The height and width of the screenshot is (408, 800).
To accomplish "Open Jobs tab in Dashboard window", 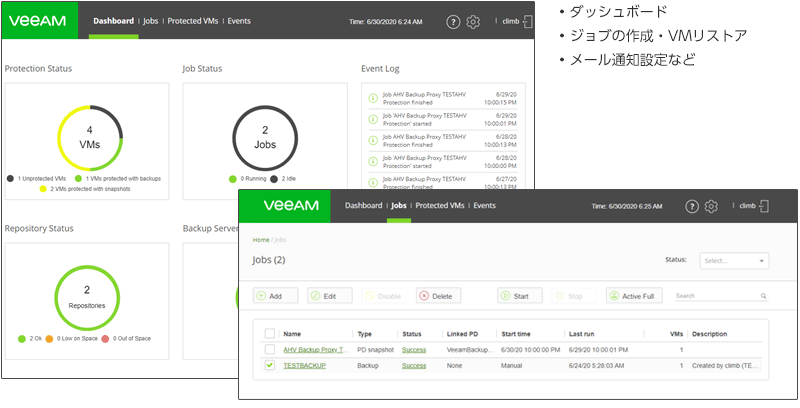I will [151, 21].
